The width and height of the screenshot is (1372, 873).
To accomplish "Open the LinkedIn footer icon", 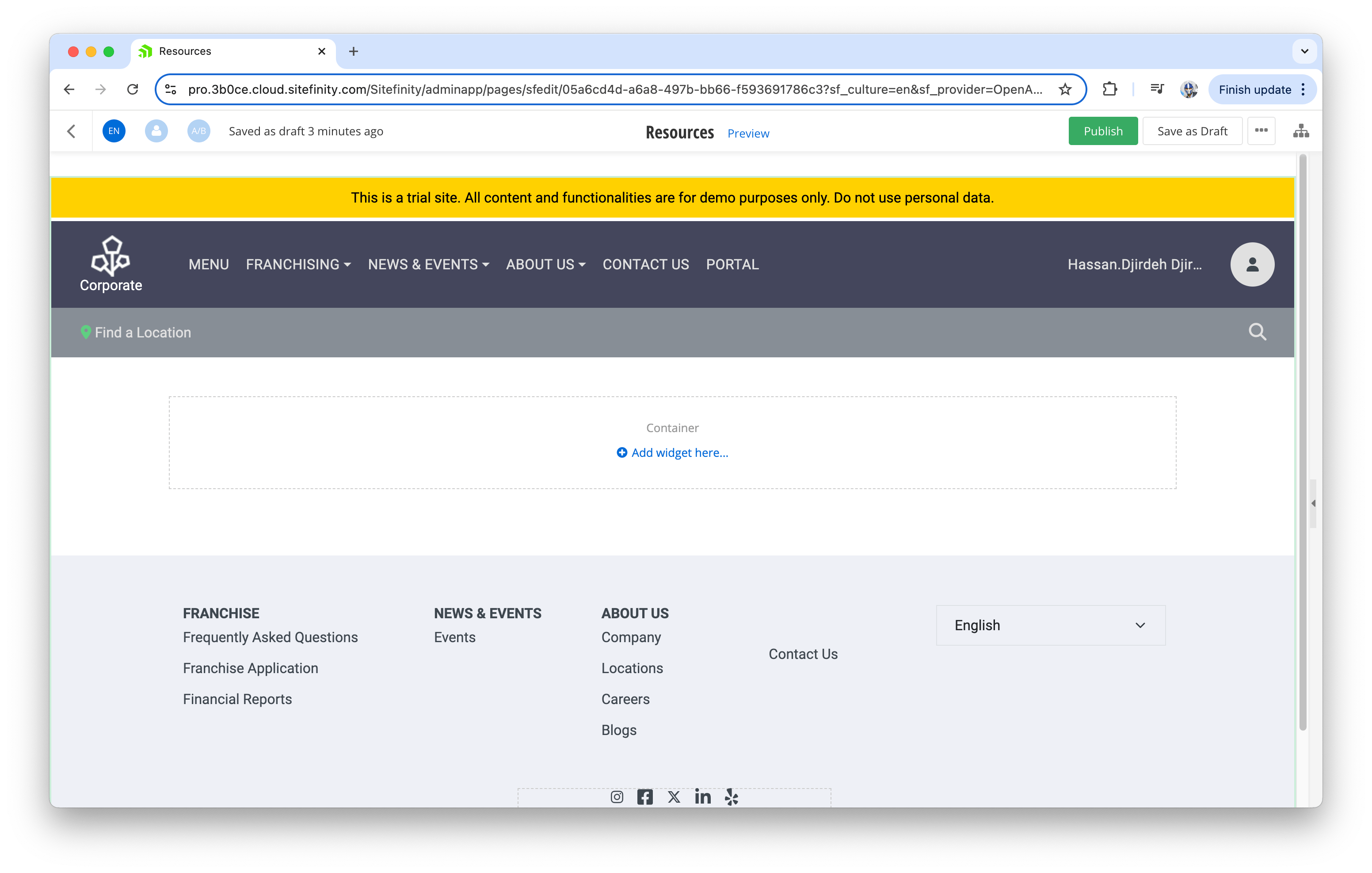I will tap(702, 796).
